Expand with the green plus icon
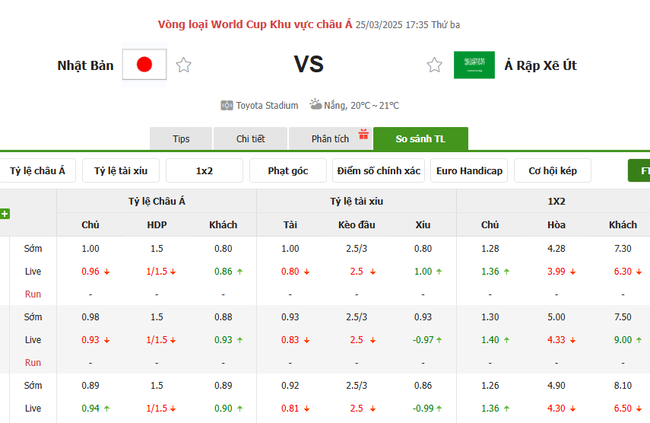650x423 pixels. pyautogui.click(x=5, y=213)
